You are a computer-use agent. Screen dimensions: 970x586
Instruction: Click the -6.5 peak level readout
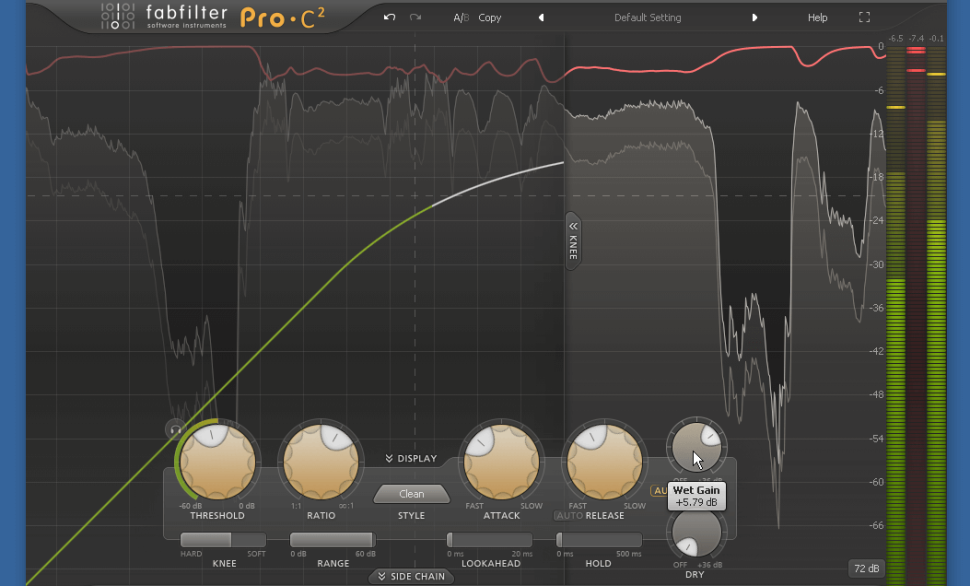(x=896, y=38)
